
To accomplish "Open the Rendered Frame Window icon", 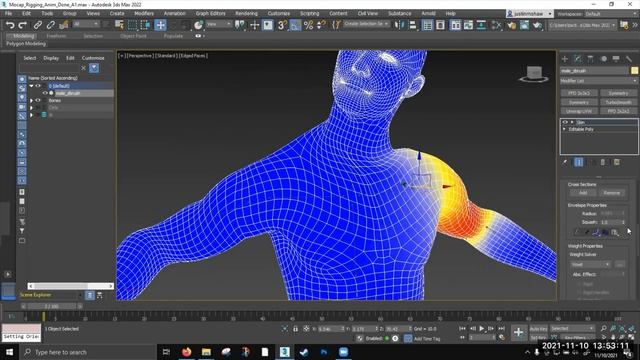I will click(524, 25).
